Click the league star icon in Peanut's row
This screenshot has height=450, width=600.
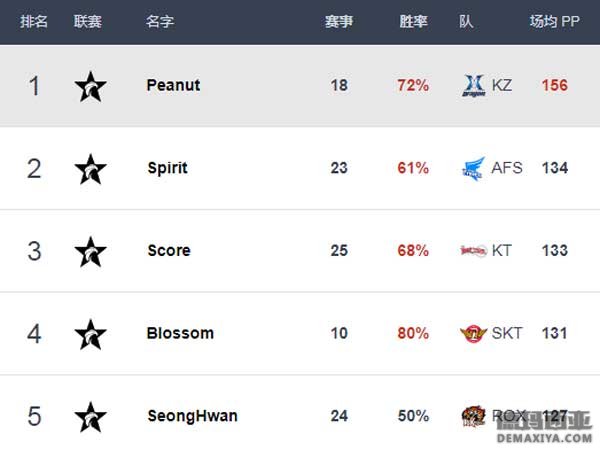[x=90, y=86]
